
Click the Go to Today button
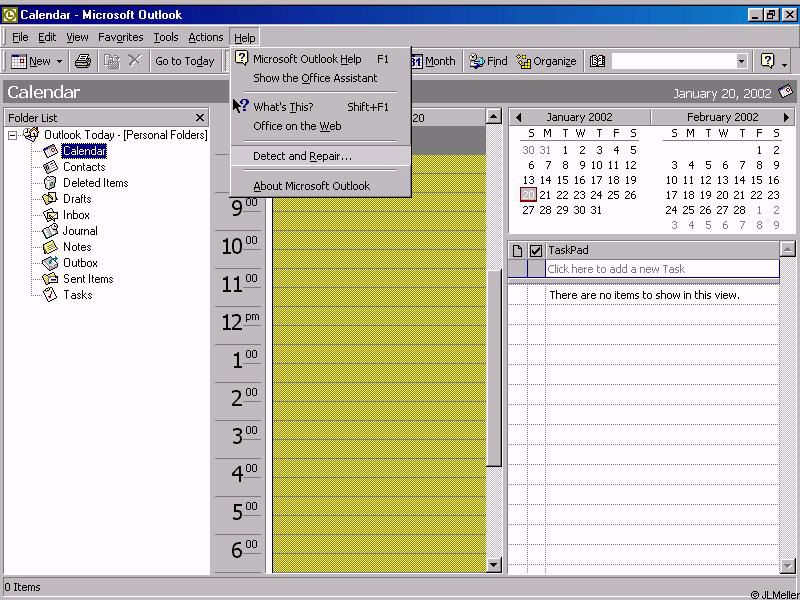(184, 61)
